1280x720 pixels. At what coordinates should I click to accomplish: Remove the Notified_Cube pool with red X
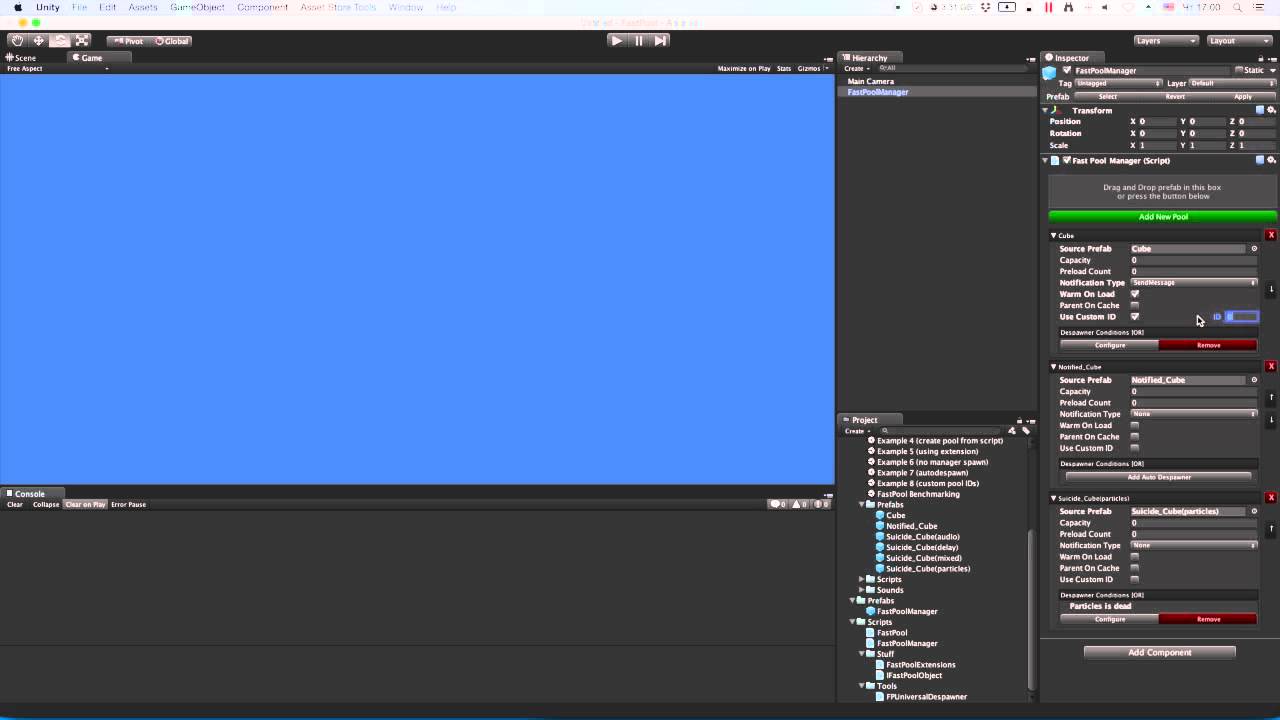coord(1271,366)
